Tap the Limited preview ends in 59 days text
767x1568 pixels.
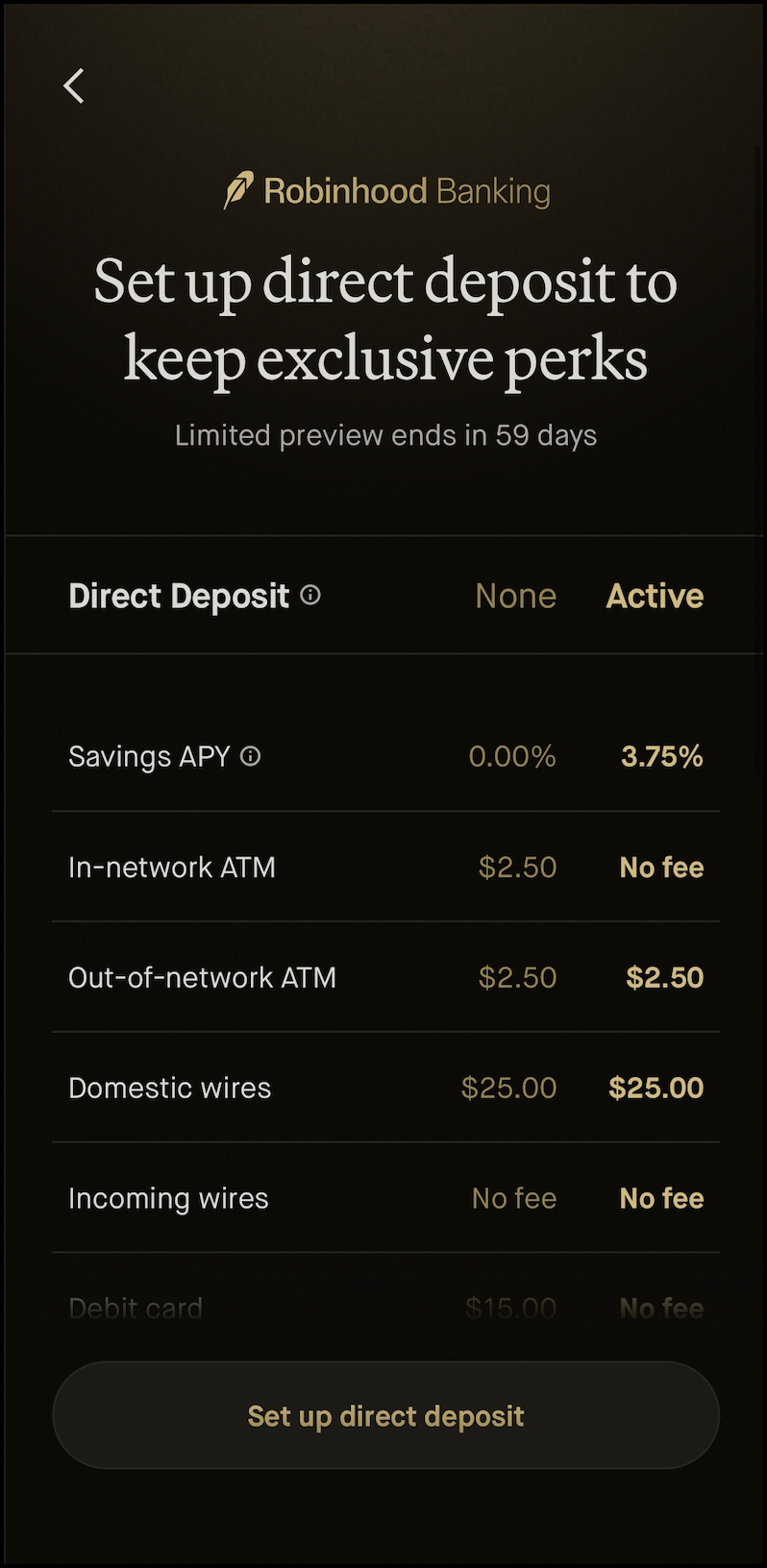click(x=385, y=435)
